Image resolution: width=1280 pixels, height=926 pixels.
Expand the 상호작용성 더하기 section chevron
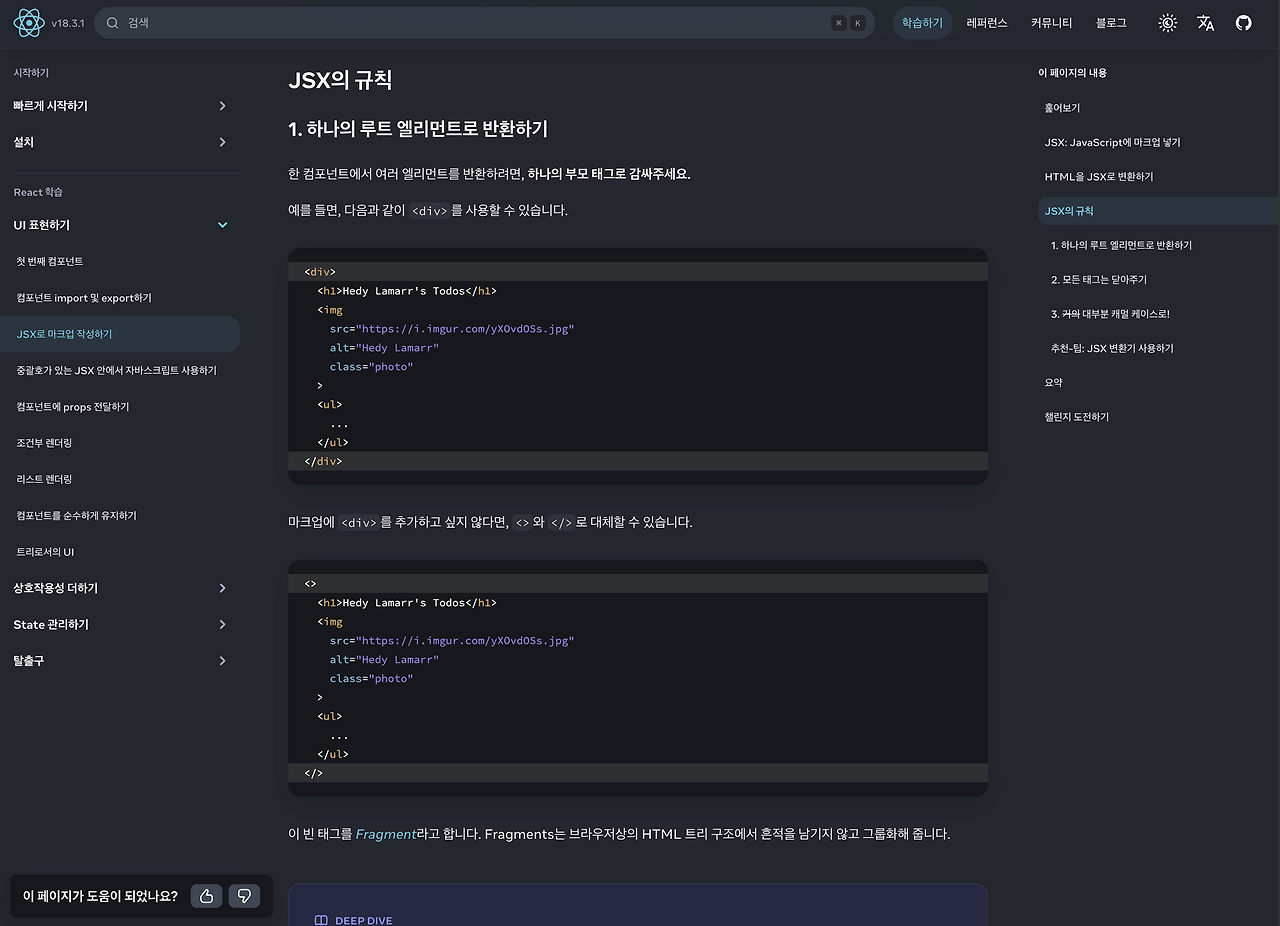(222, 588)
